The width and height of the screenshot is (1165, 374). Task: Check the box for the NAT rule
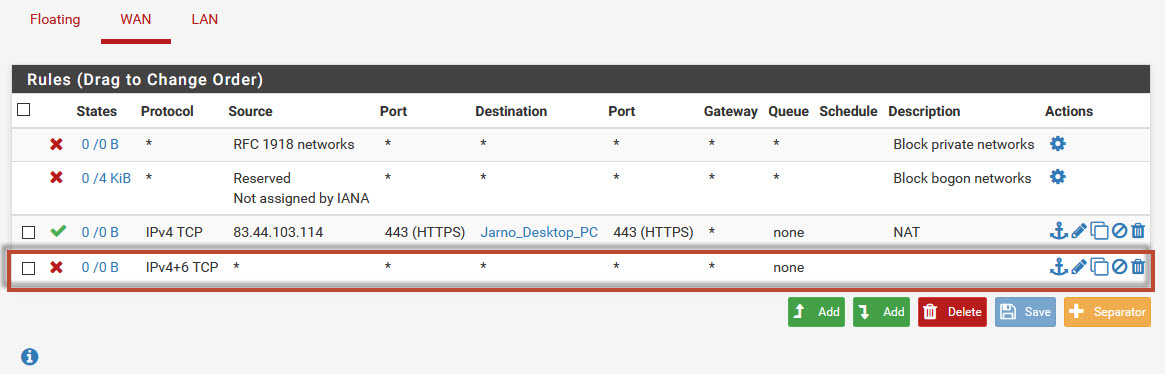[x=28, y=233]
